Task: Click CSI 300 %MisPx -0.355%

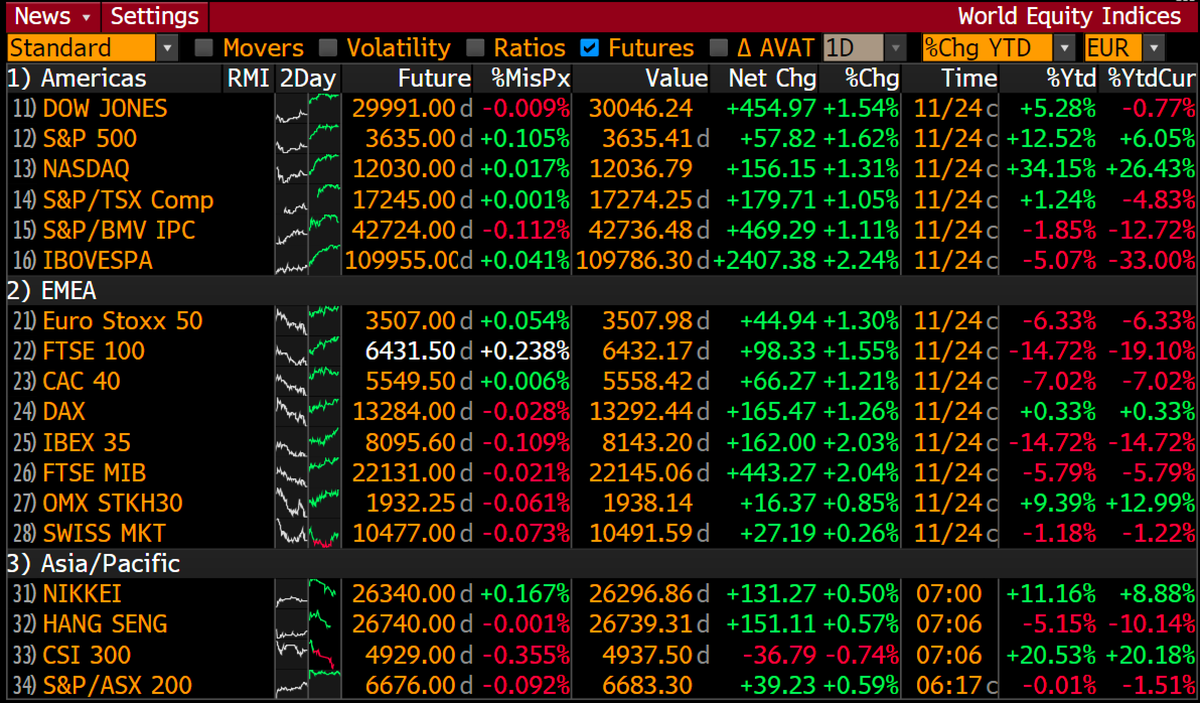Action: pyautogui.click(x=526, y=656)
